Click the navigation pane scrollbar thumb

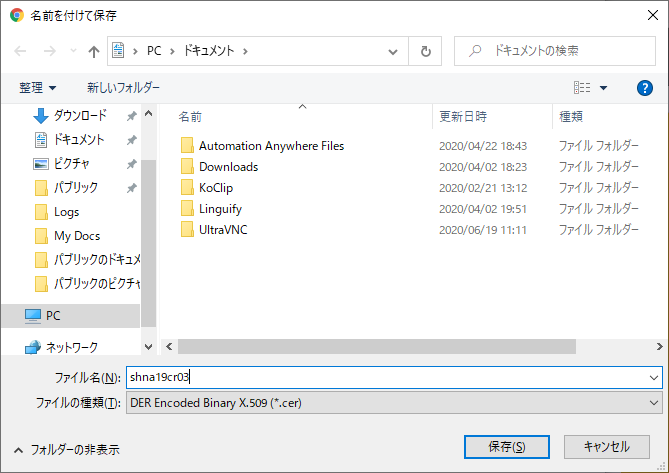click(x=148, y=243)
